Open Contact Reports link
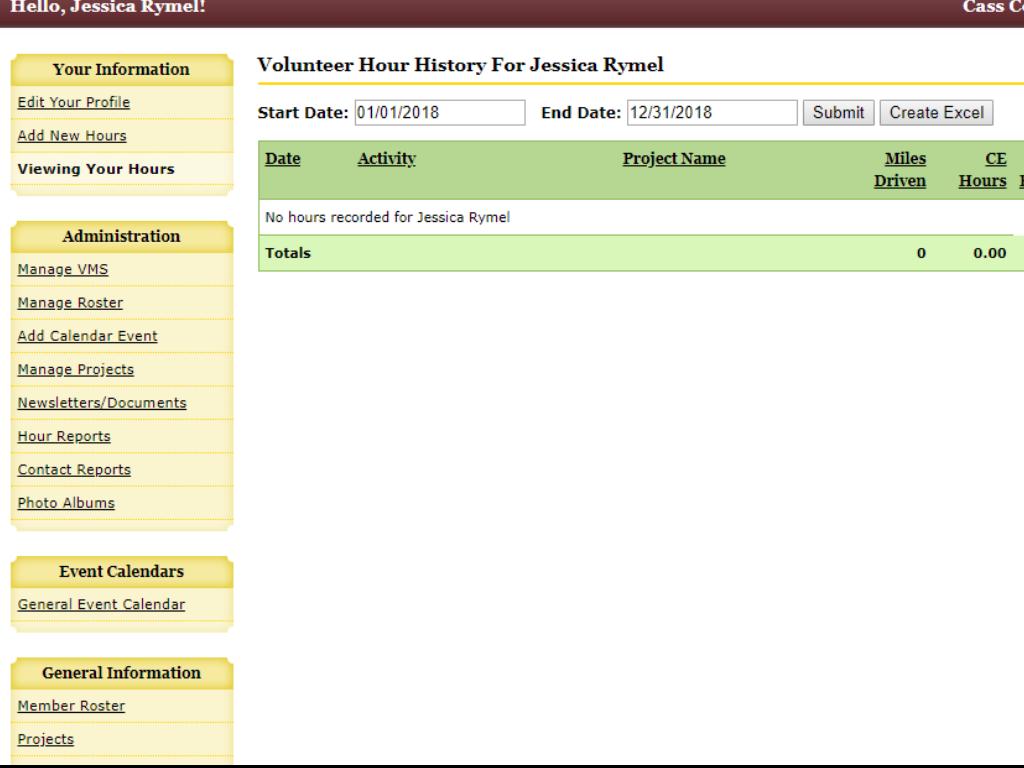This screenshot has width=1024, height=768. pyautogui.click(x=74, y=469)
